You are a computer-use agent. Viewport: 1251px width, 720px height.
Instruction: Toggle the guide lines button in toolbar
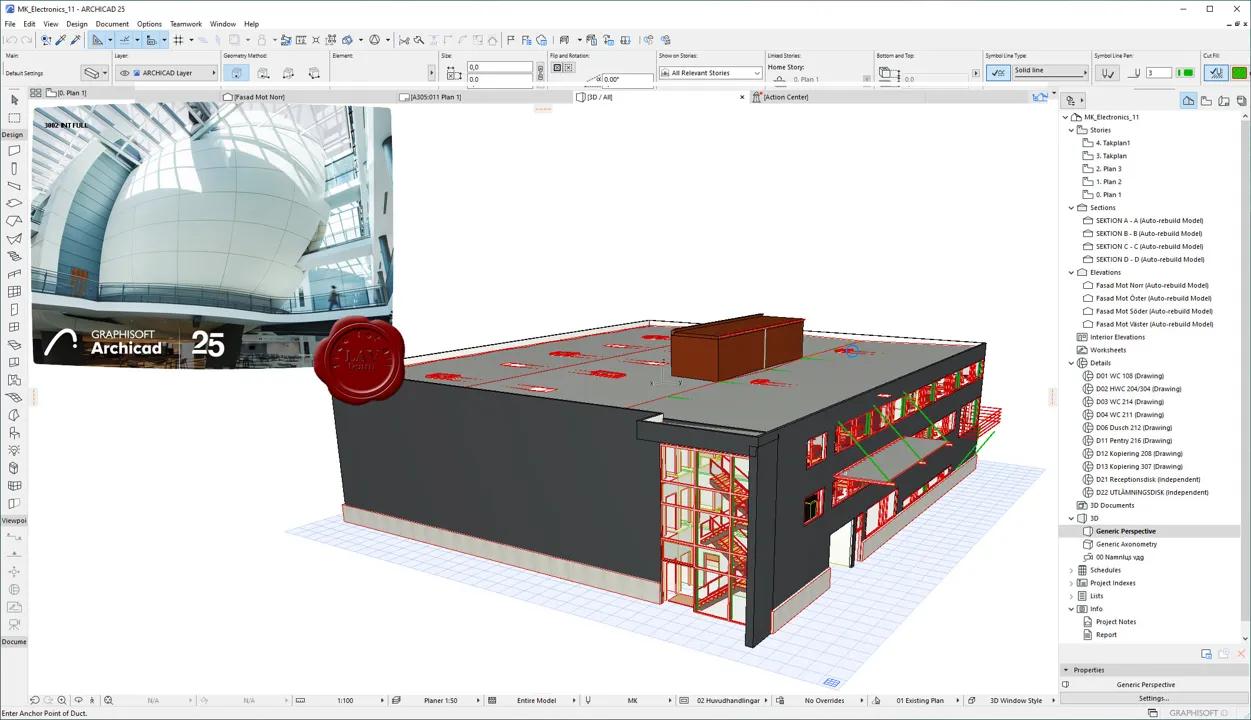point(98,40)
